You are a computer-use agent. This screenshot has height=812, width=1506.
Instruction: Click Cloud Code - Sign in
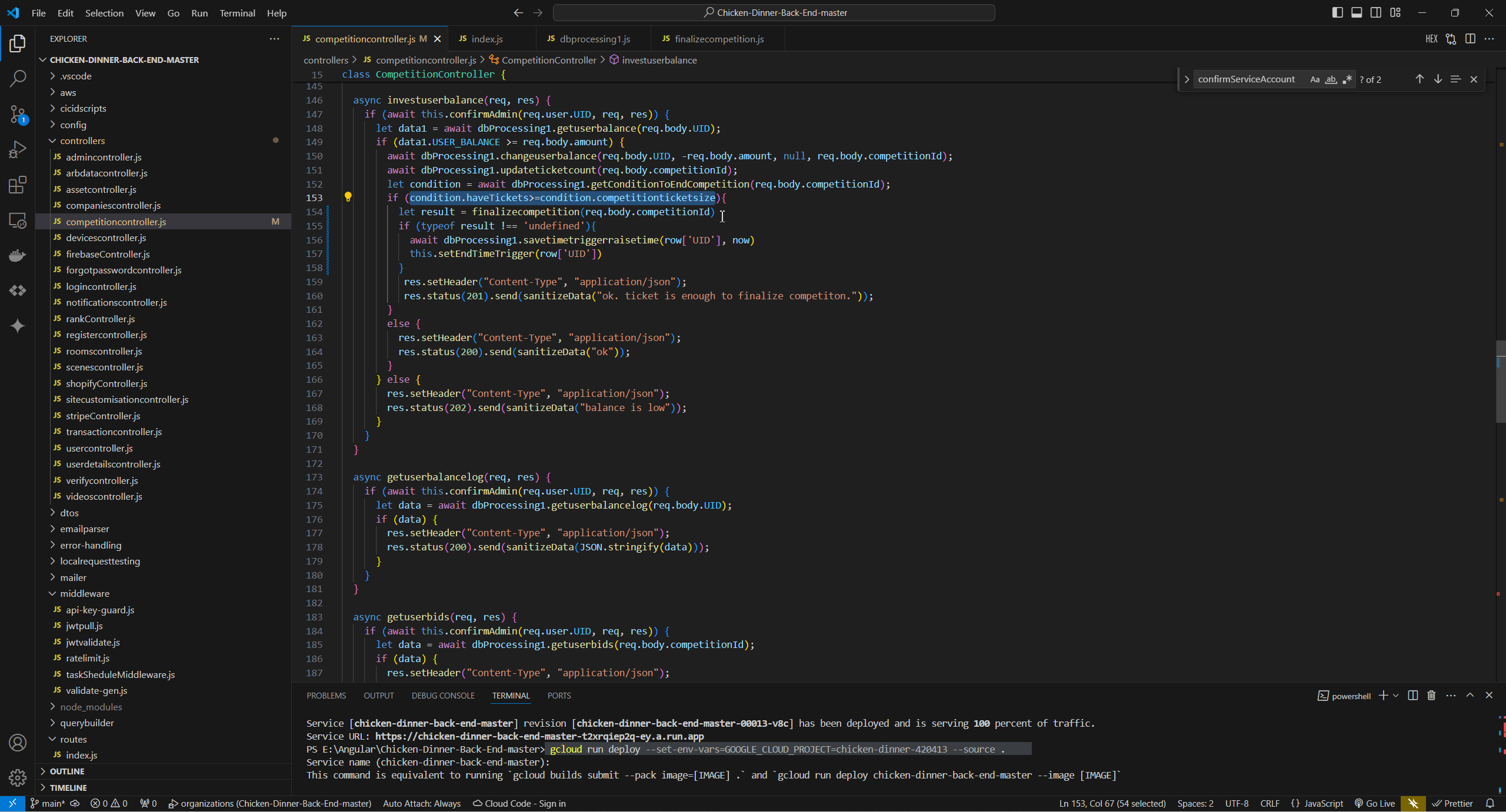519,803
